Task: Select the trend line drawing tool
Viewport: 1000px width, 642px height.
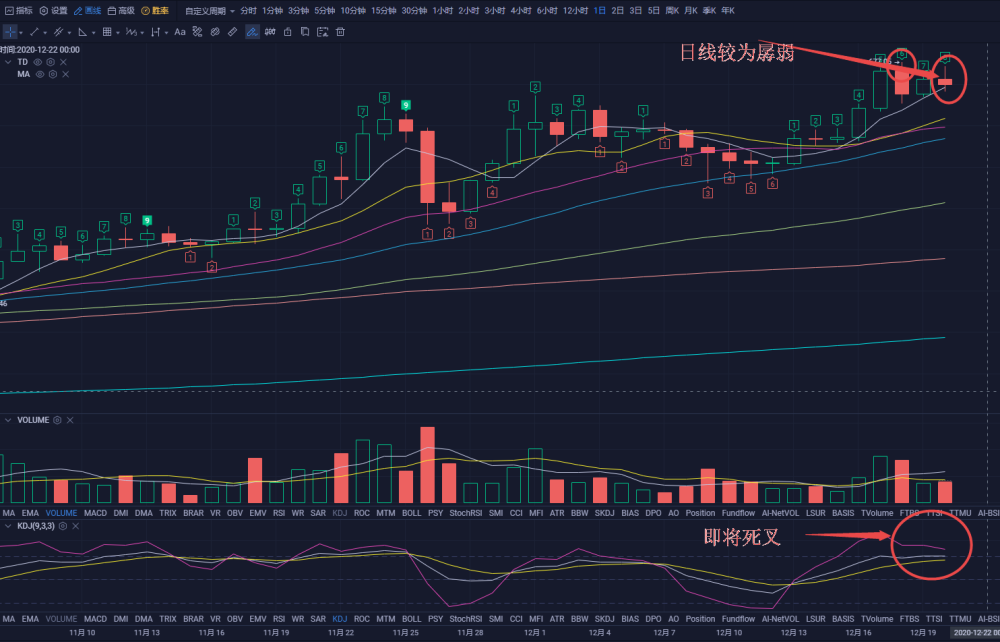Action: 34,32
